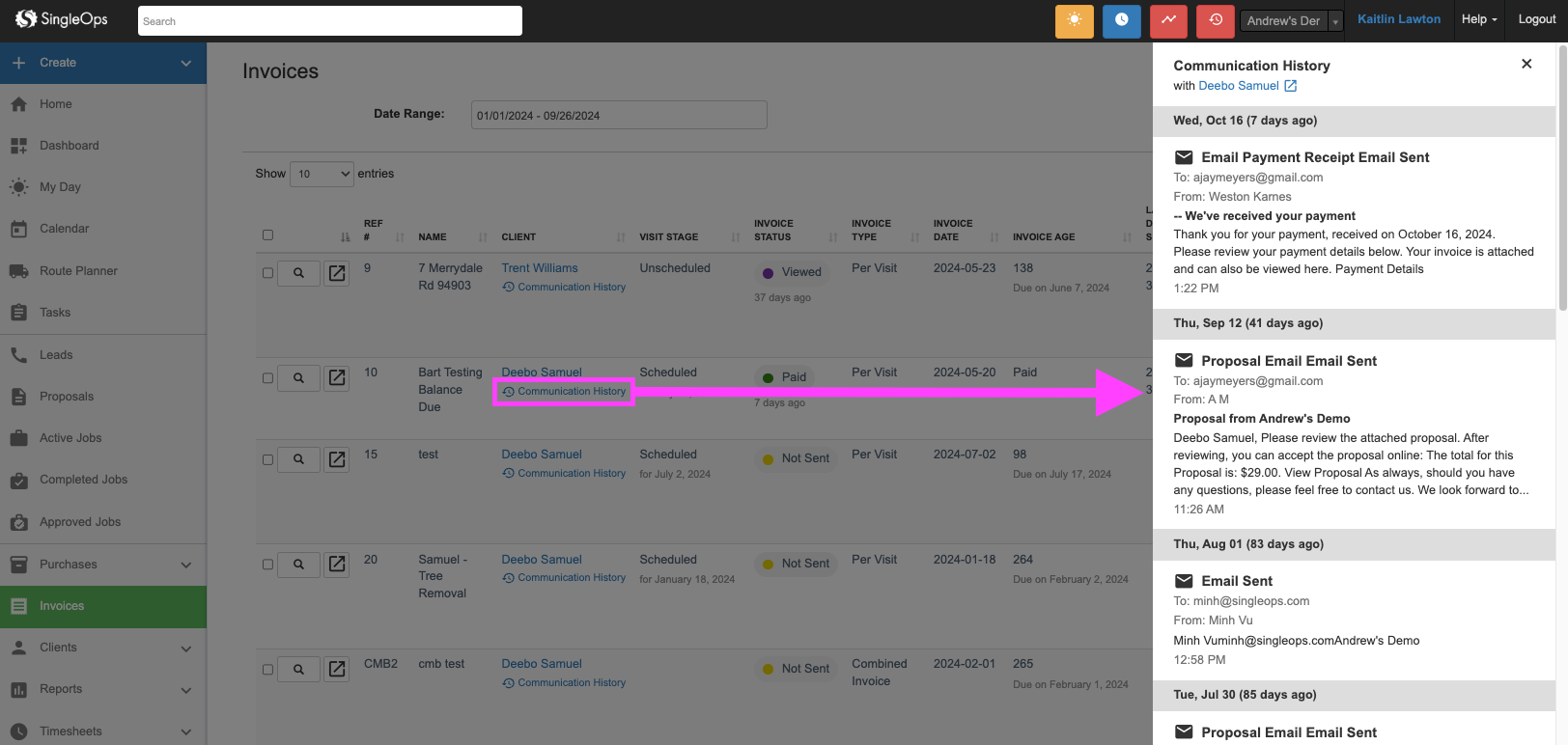Image resolution: width=1568 pixels, height=745 pixels.
Task: Click the blue clock icon button
Action: (x=1121, y=21)
